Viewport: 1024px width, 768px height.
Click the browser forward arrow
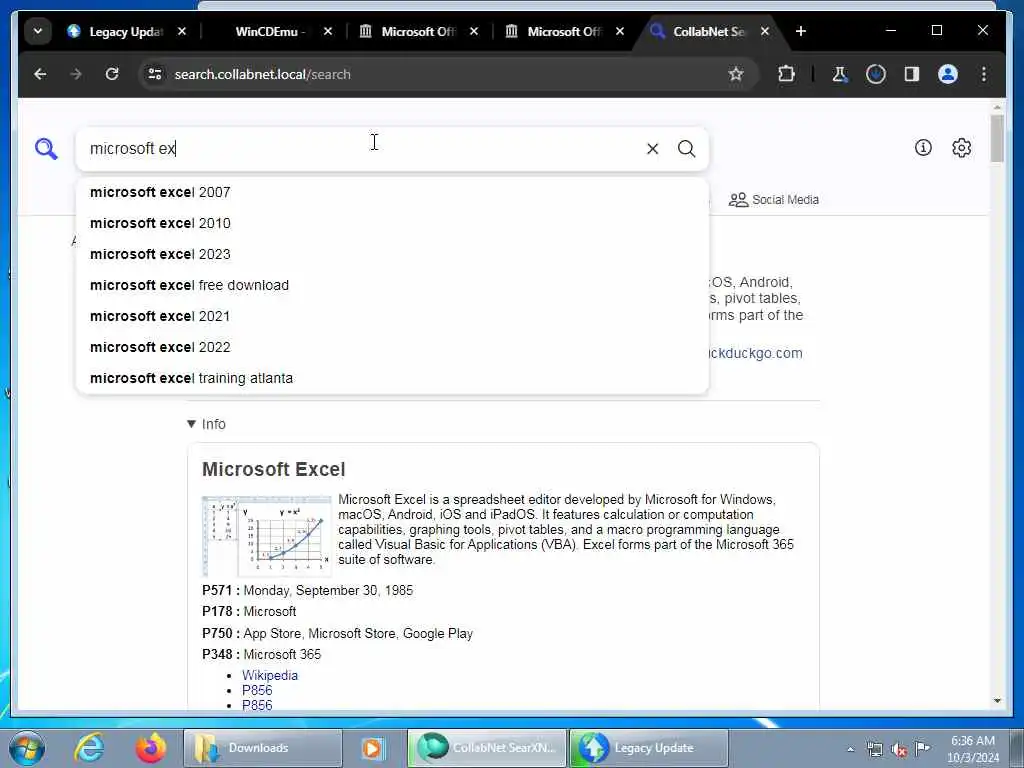76,74
